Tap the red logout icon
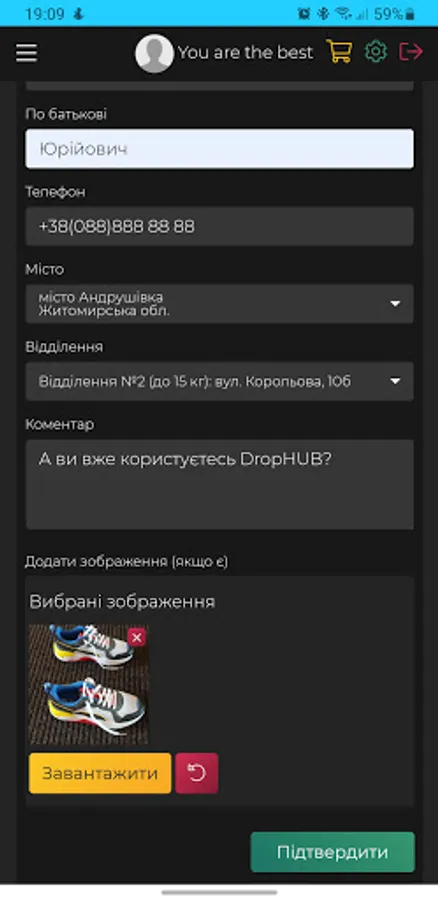Image resolution: width=438 pixels, height=900 pixels. [x=411, y=52]
